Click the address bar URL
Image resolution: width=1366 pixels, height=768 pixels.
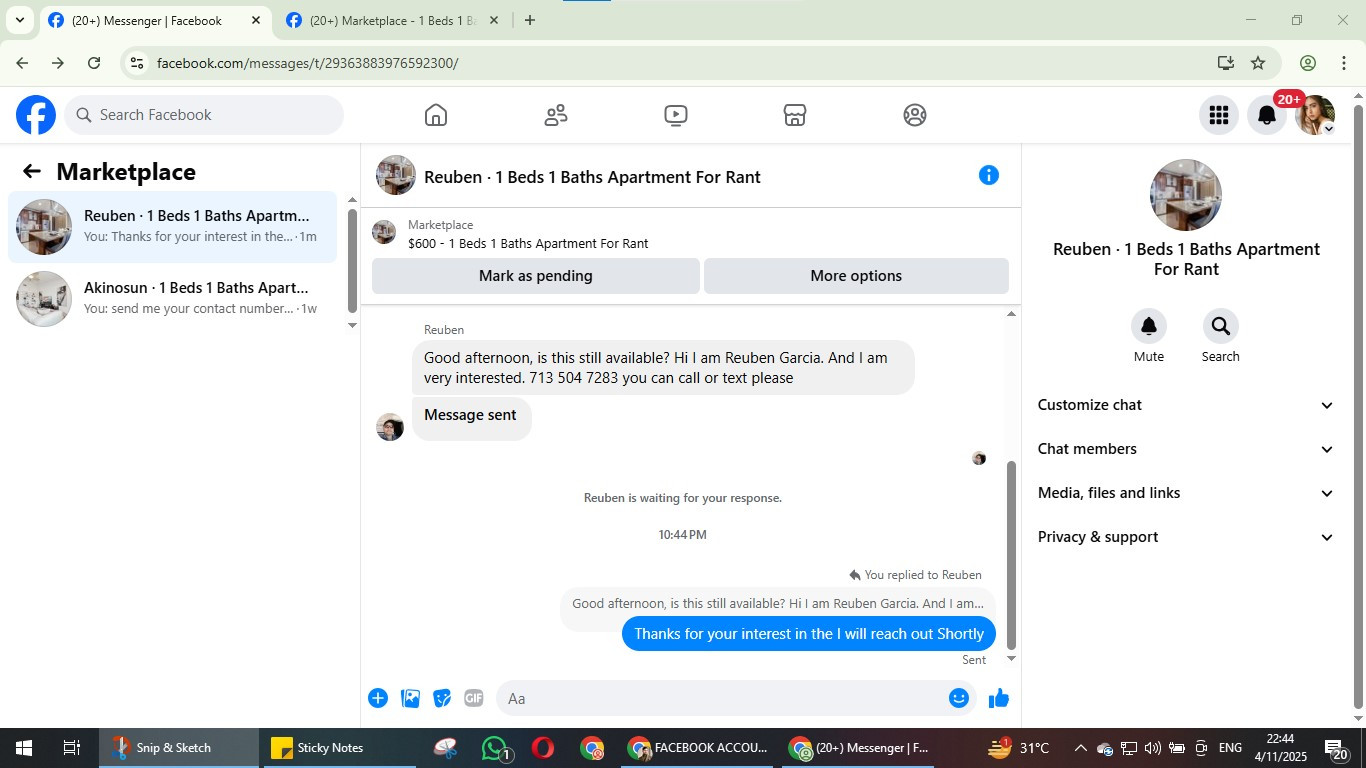[x=307, y=63]
